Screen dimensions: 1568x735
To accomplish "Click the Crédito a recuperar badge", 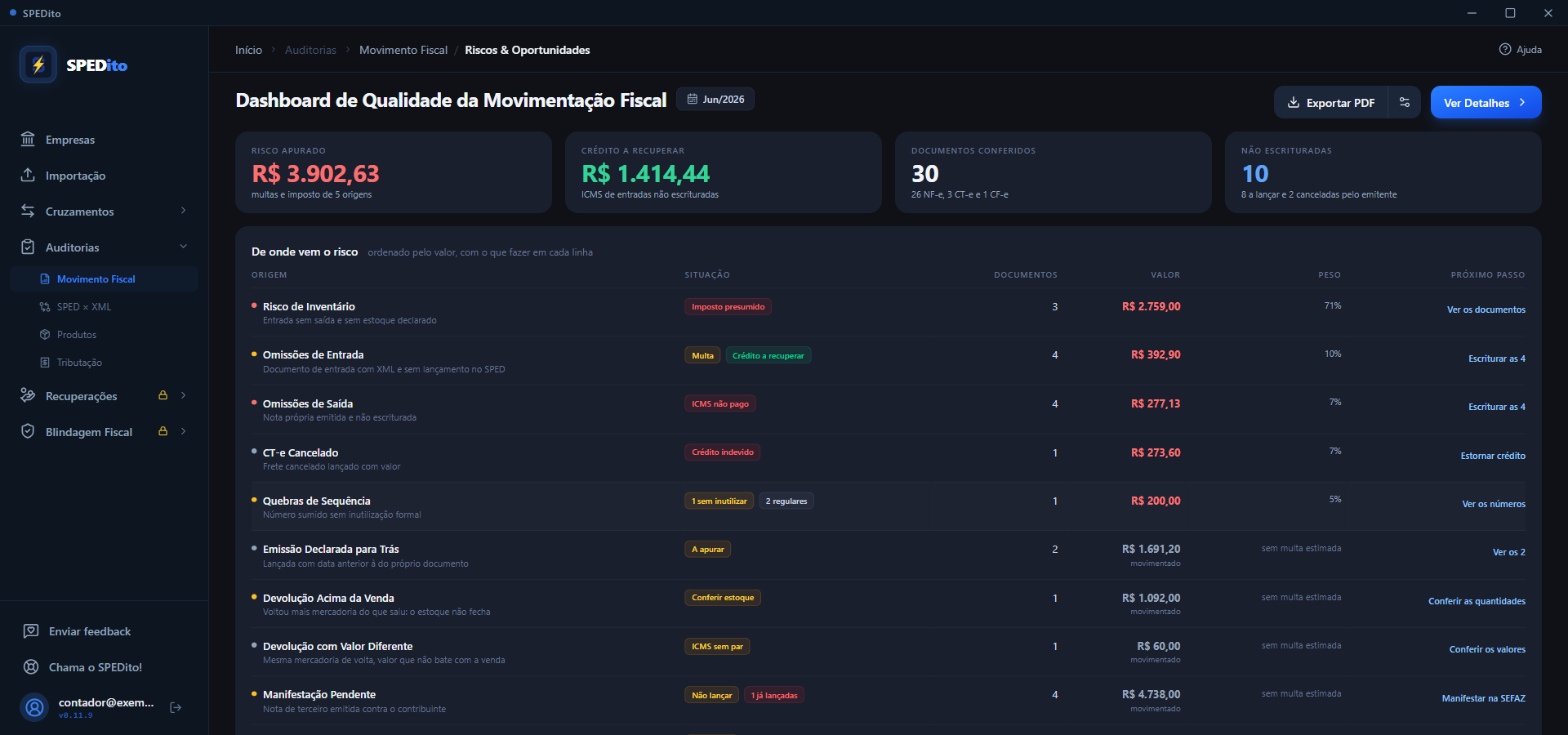I will (x=768, y=355).
